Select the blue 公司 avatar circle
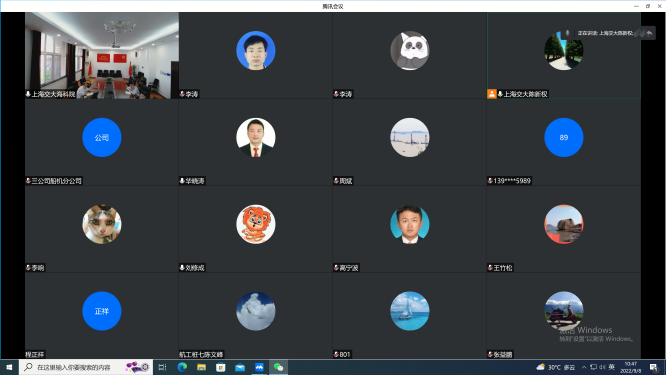Image resolution: width=666 pixels, height=375 pixels. pos(102,138)
